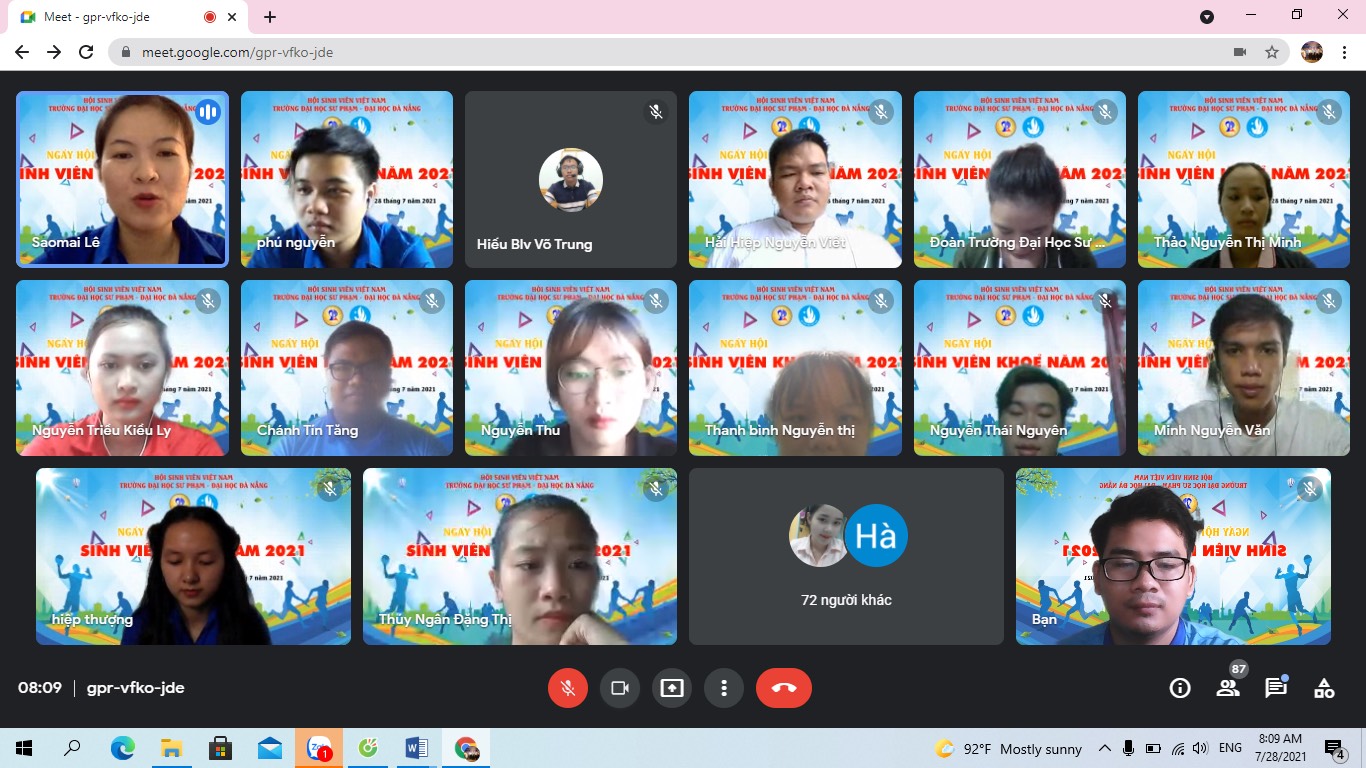Image resolution: width=1366 pixels, height=768 pixels.
Task: Bookmark this page with the star icon
Action: point(1272,52)
